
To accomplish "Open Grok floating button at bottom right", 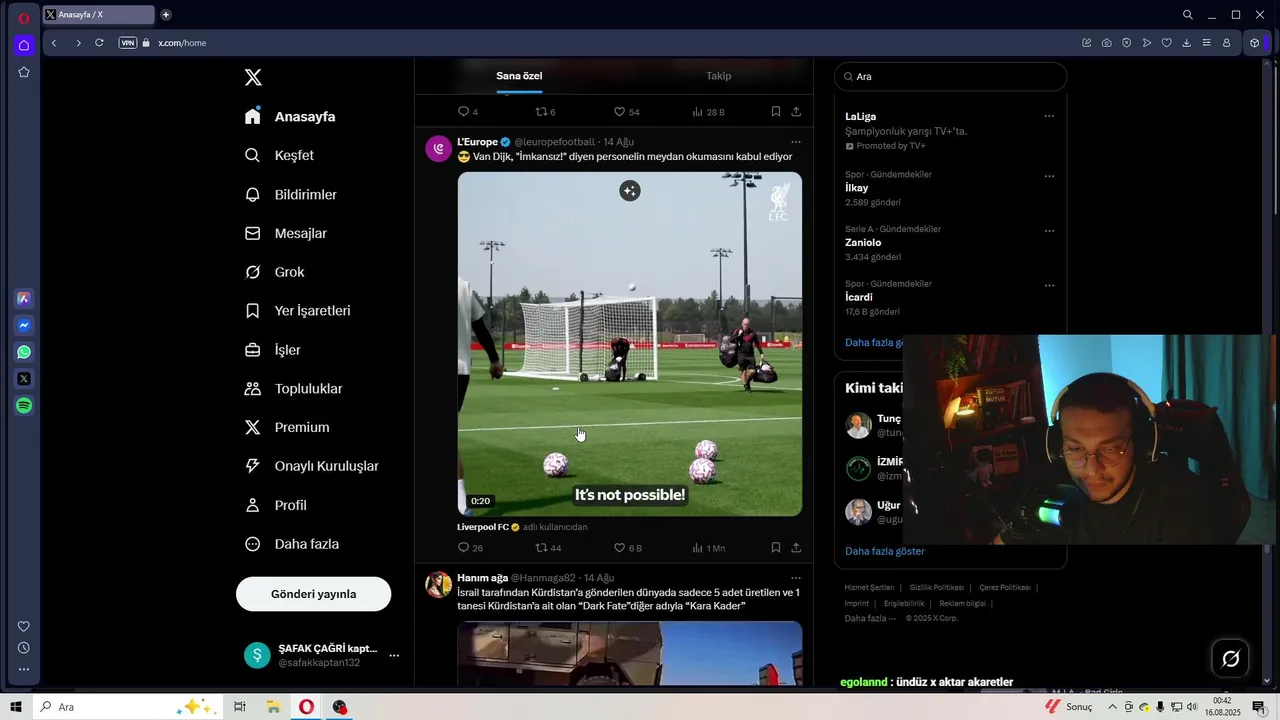I will [x=1231, y=658].
